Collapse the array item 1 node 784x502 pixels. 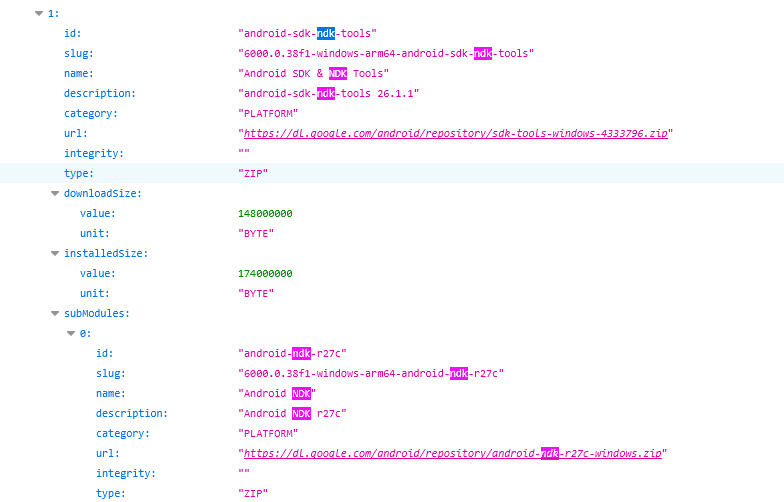39,14
